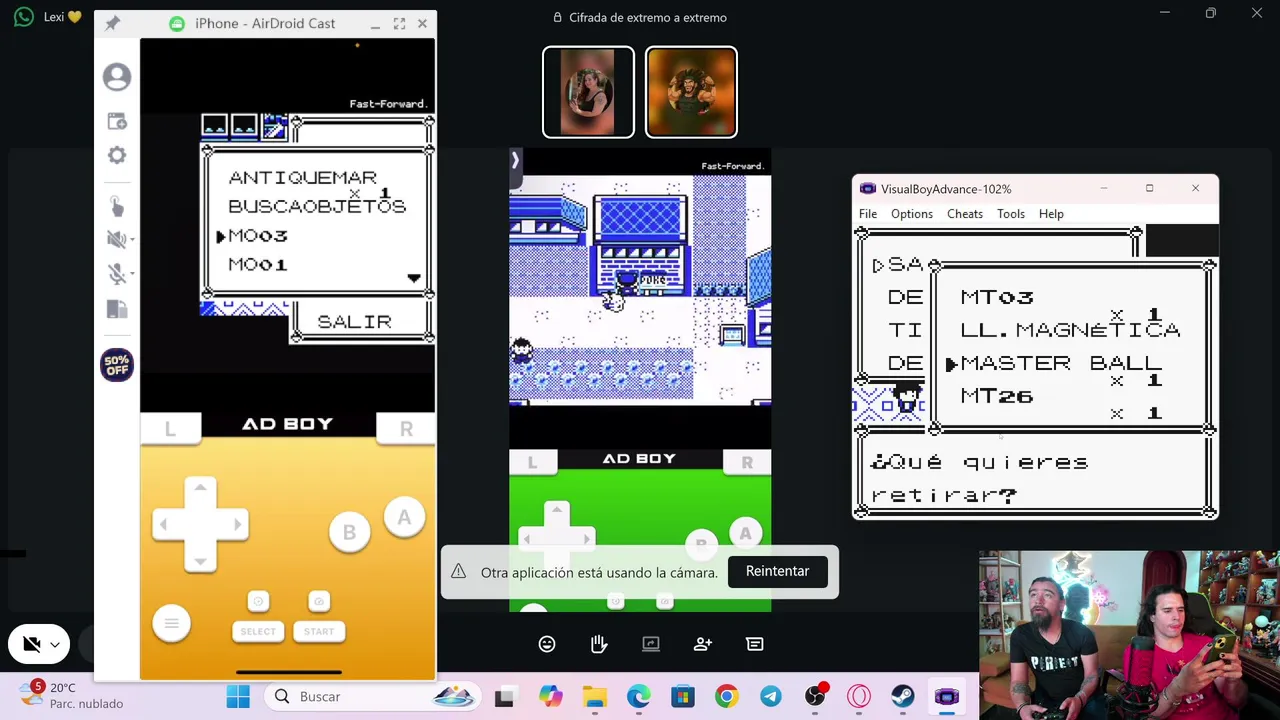Pin the AirDroid Cast window on top
This screenshot has width=1280, height=720.
112,23
